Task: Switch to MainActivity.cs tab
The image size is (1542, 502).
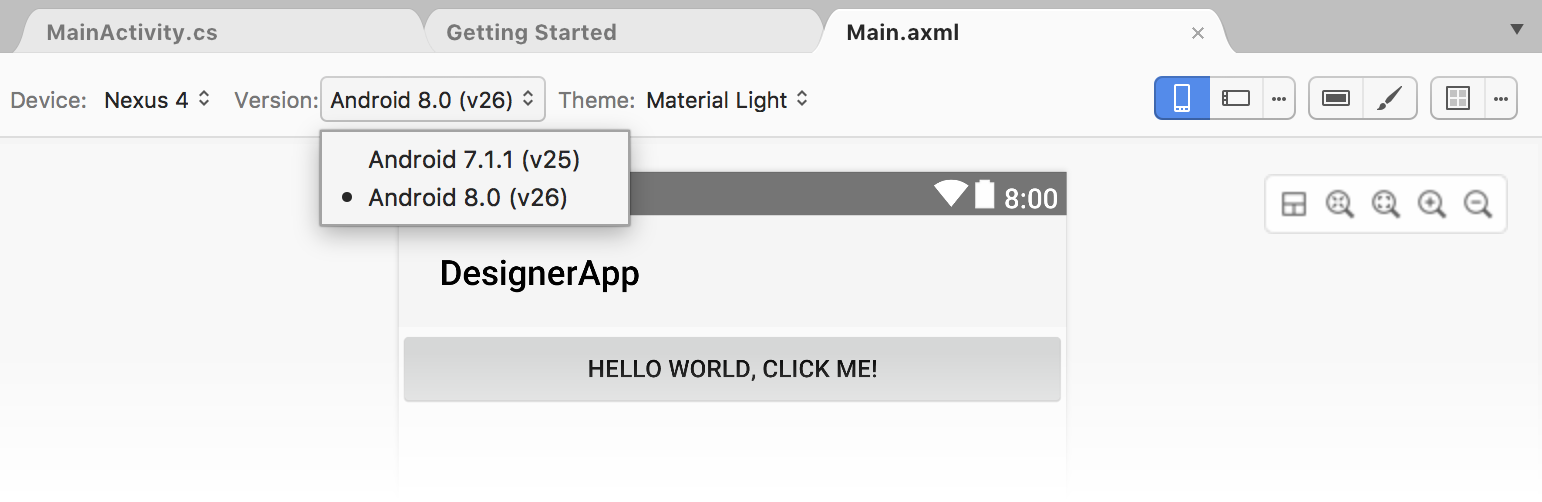Action: click(132, 32)
